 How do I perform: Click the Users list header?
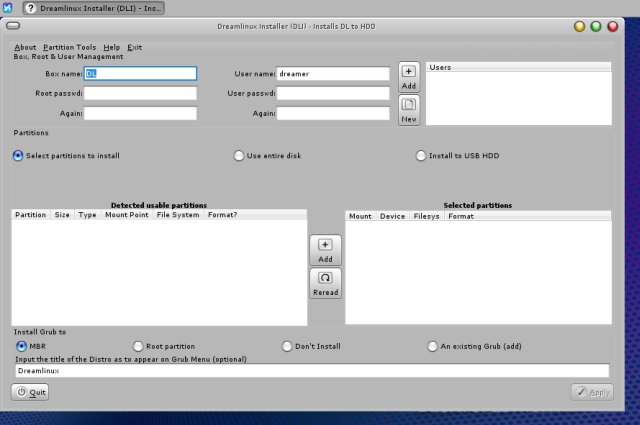[518, 67]
